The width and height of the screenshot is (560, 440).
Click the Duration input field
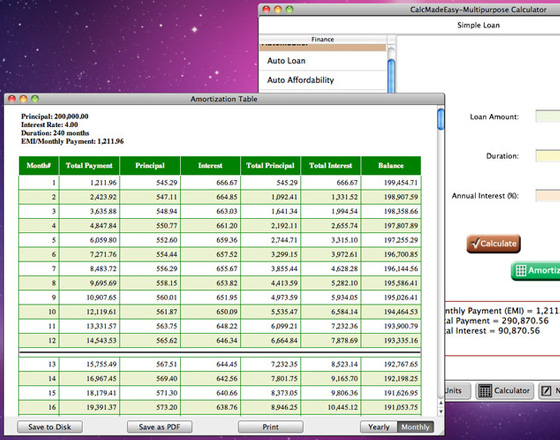pyautogui.click(x=548, y=156)
